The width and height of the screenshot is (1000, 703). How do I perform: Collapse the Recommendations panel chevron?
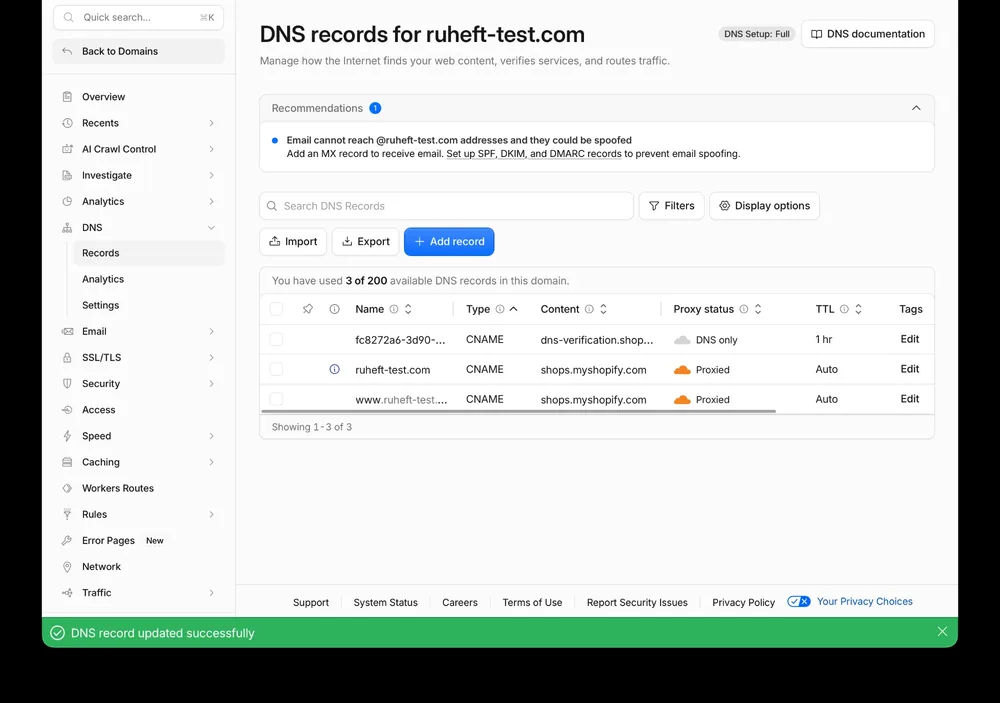tap(916, 108)
